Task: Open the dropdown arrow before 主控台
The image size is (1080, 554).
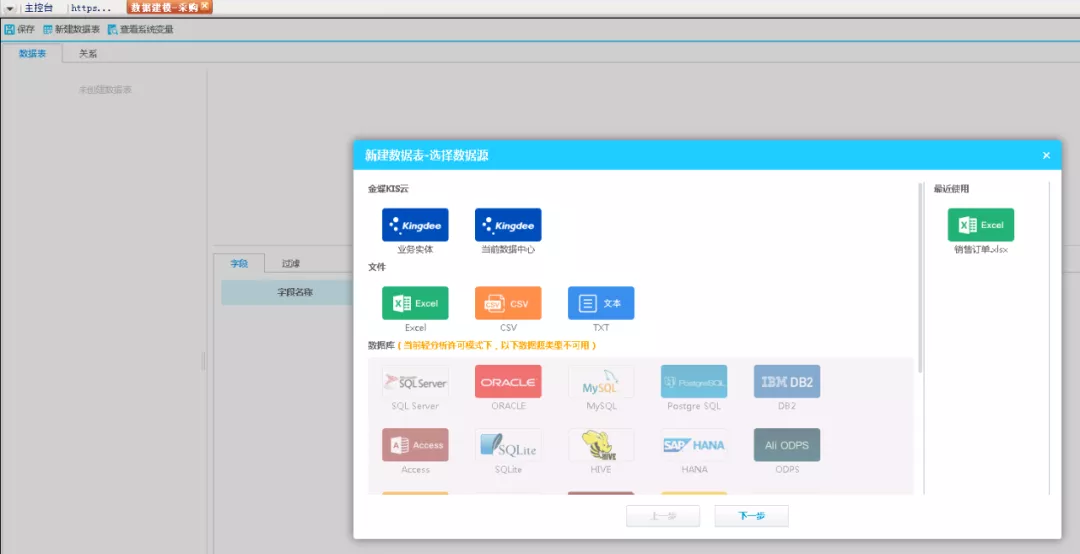Action: tap(10, 8)
